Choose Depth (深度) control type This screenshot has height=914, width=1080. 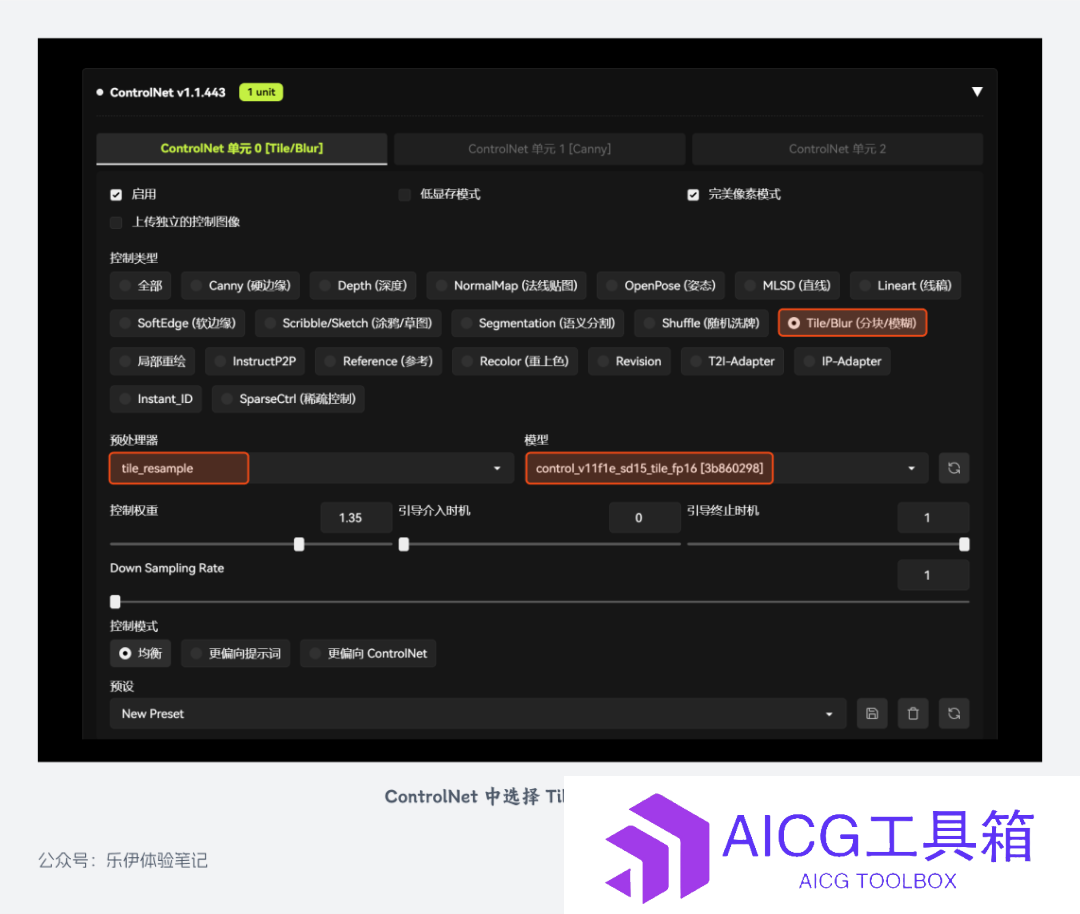click(x=363, y=286)
